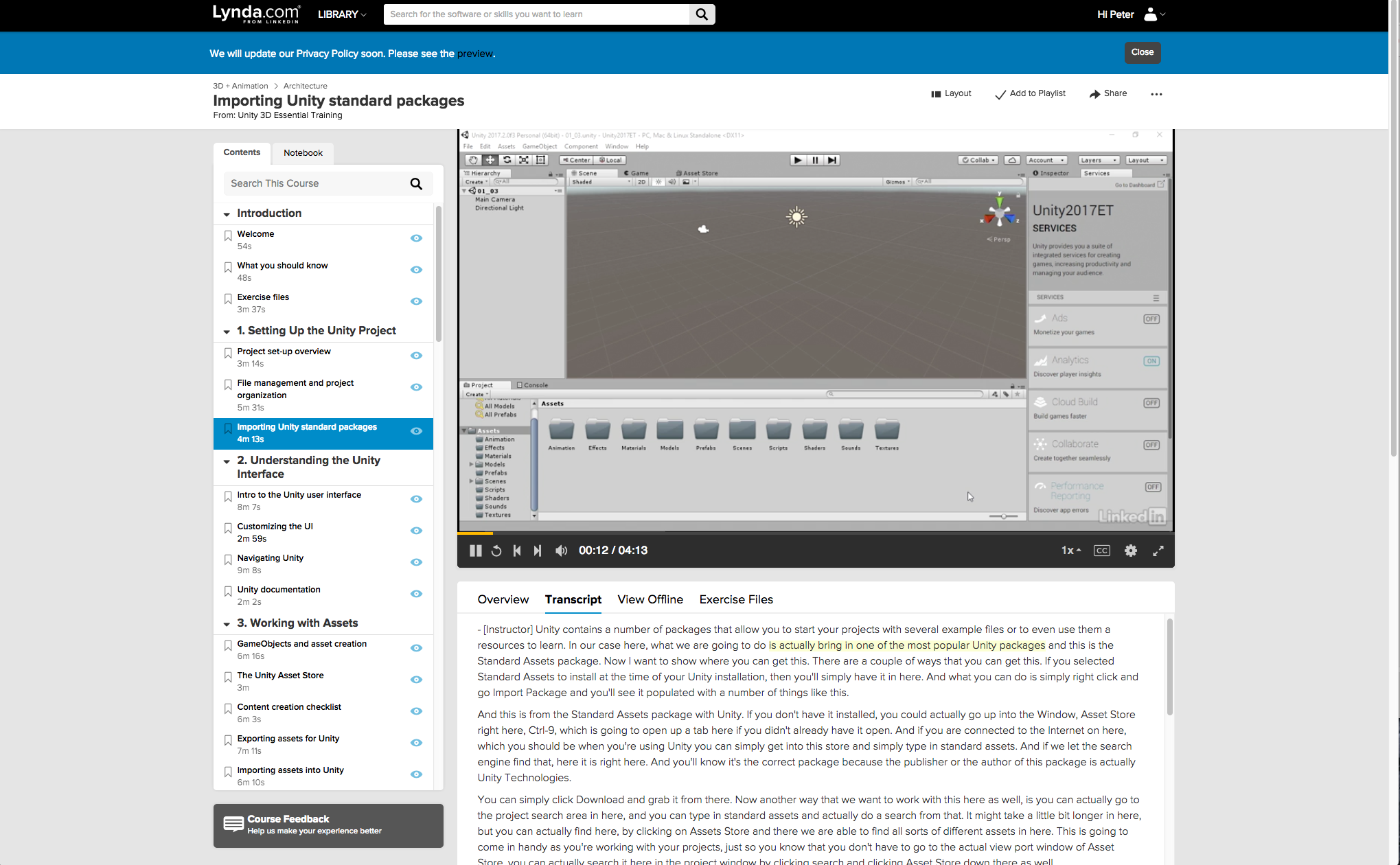The width and height of the screenshot is (1400, 865).
Task: Play Intro to the Unity user interface
Action: [x=299, y=495]
